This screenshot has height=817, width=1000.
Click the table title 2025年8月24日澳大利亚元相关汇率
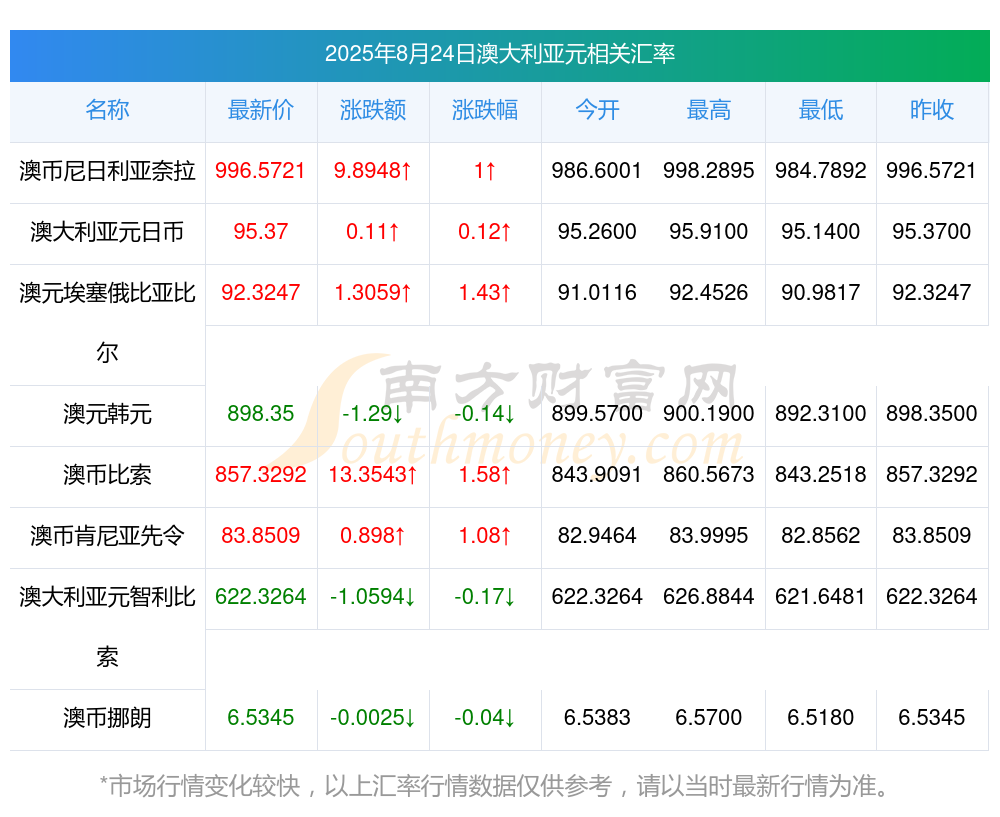tap(500, 54)
